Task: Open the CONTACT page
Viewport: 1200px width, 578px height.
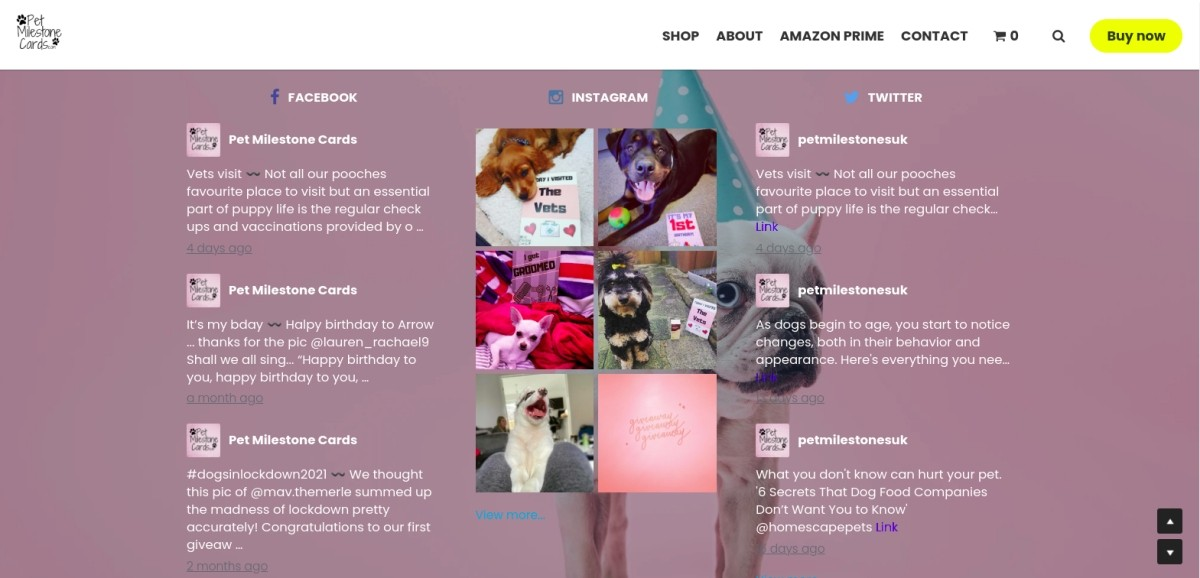Action: pos(934,36)
